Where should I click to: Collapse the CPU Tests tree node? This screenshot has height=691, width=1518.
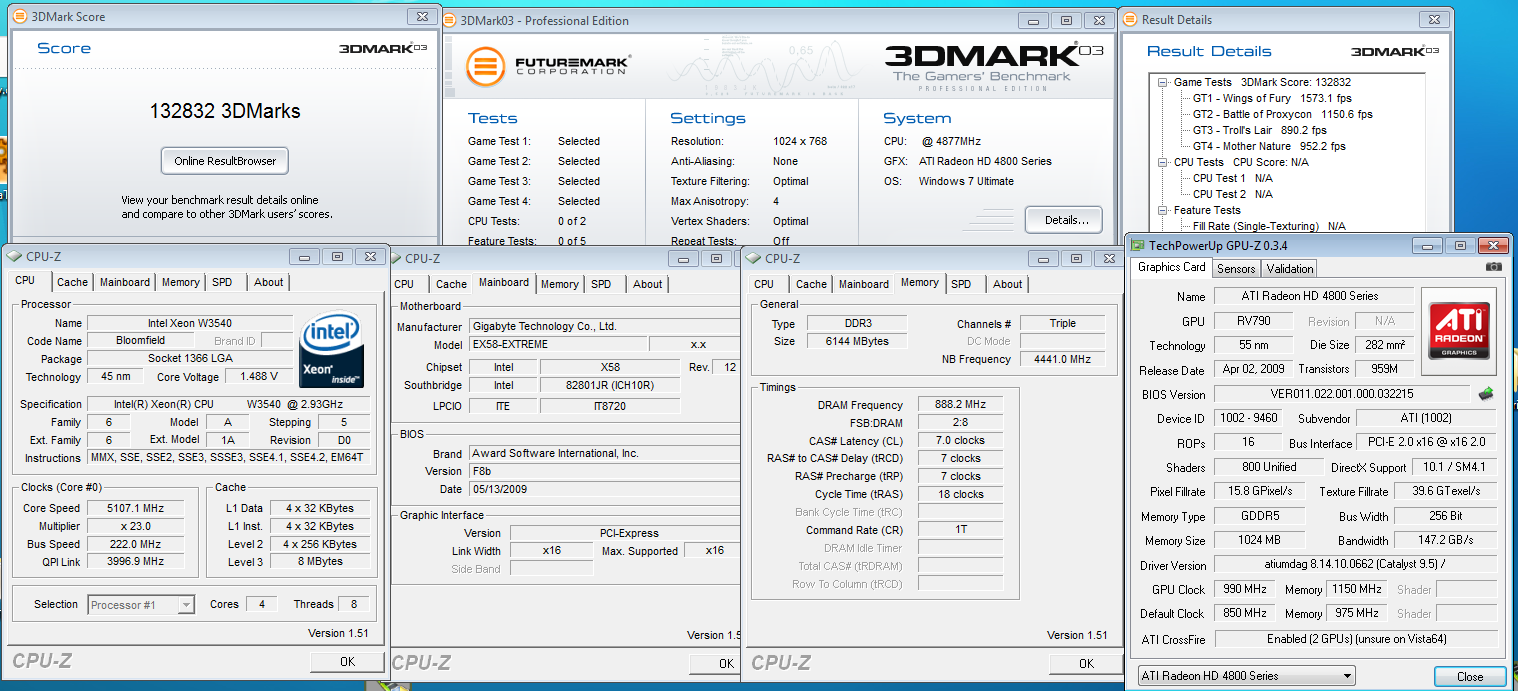pos(1164,162)
